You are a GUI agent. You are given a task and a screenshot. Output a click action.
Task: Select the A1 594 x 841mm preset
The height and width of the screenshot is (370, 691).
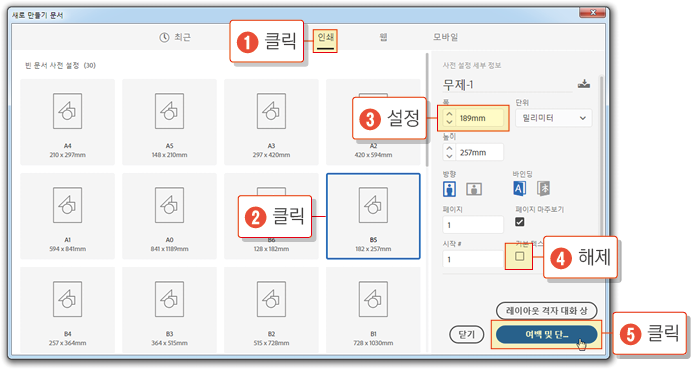(67, 216)
